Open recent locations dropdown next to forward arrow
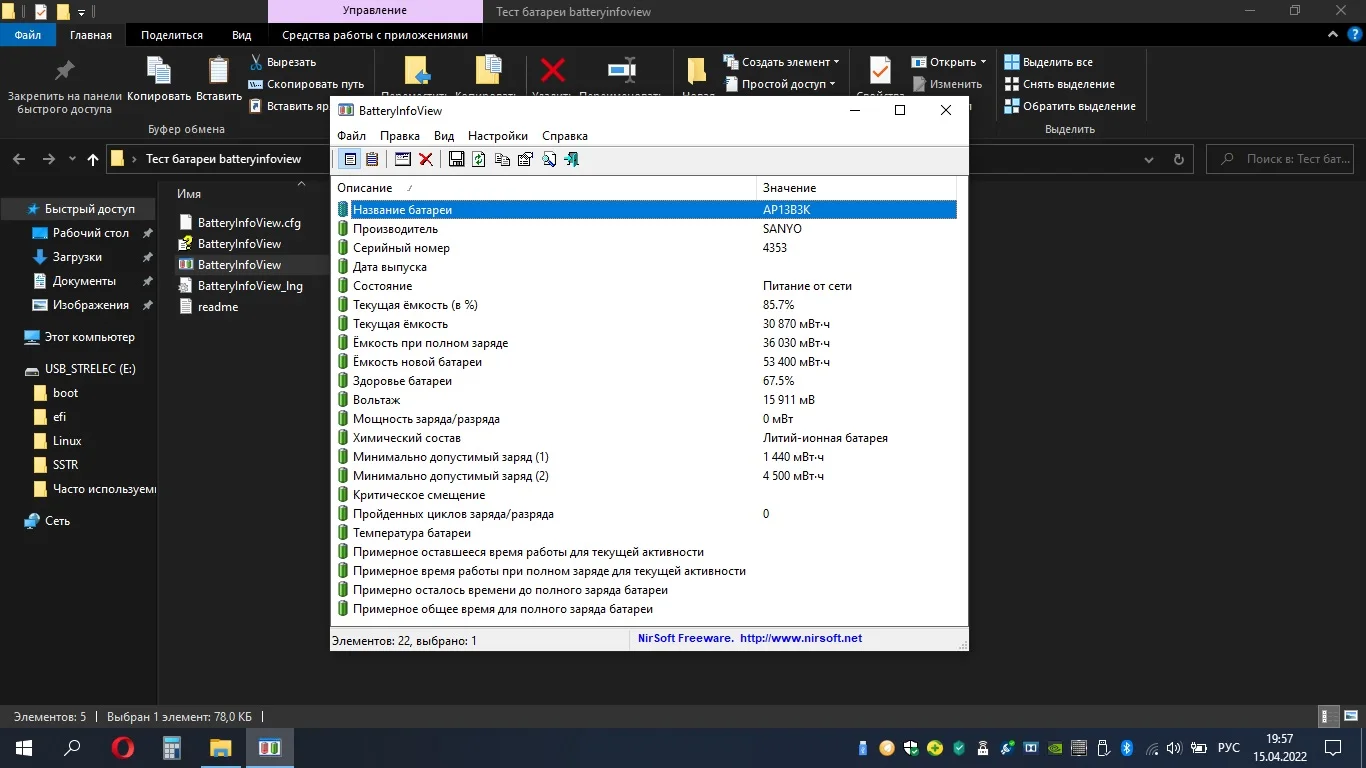1366x768 pixels. pos(72,159)
